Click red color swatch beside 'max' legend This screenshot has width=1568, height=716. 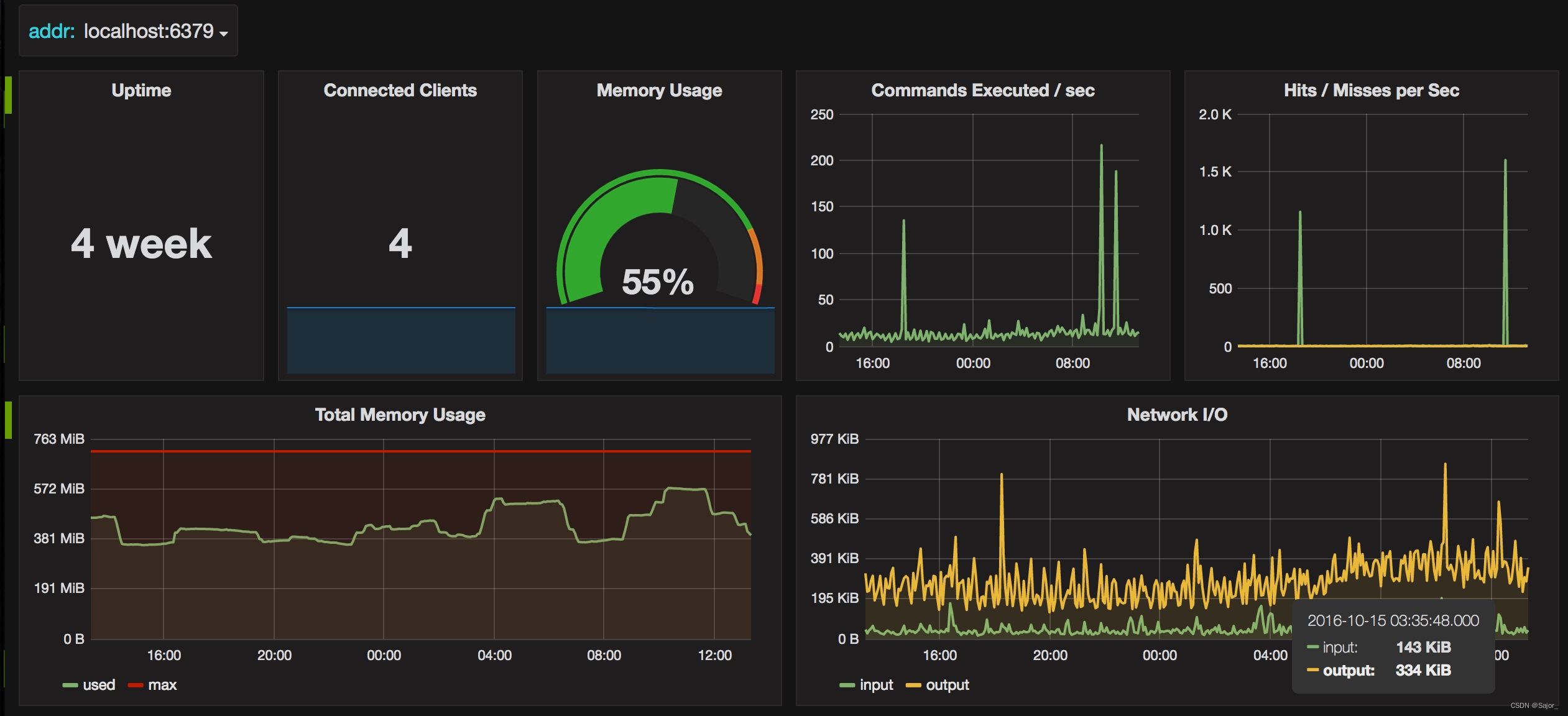[135, 686]
